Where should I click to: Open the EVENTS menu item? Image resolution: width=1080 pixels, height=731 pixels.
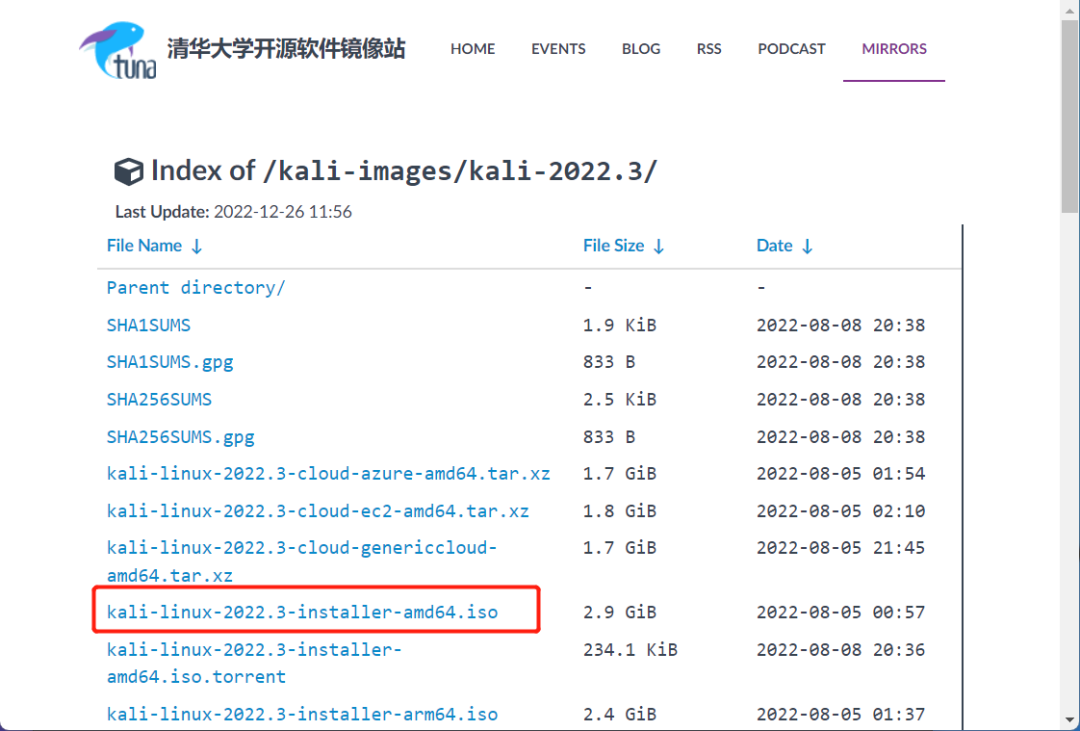click(558, 49)
